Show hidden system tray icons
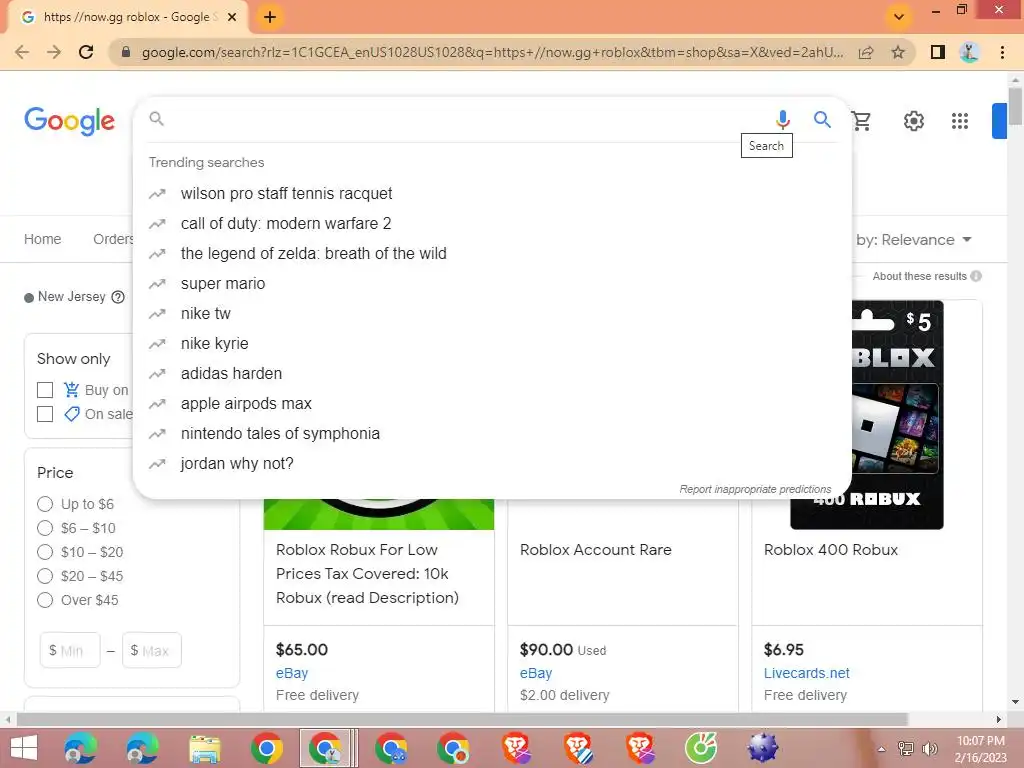This screenshot has height=768, width=1024. point(881,749)
